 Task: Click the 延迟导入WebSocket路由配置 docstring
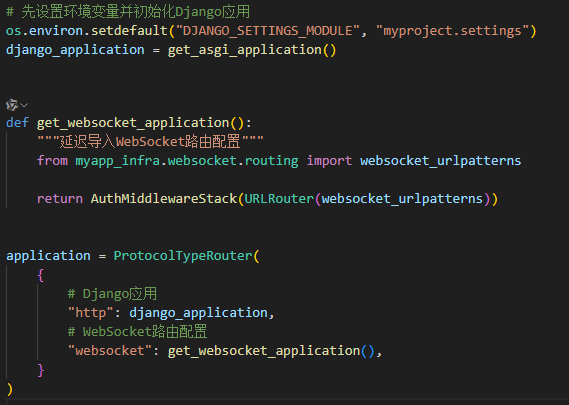point(150,142)
